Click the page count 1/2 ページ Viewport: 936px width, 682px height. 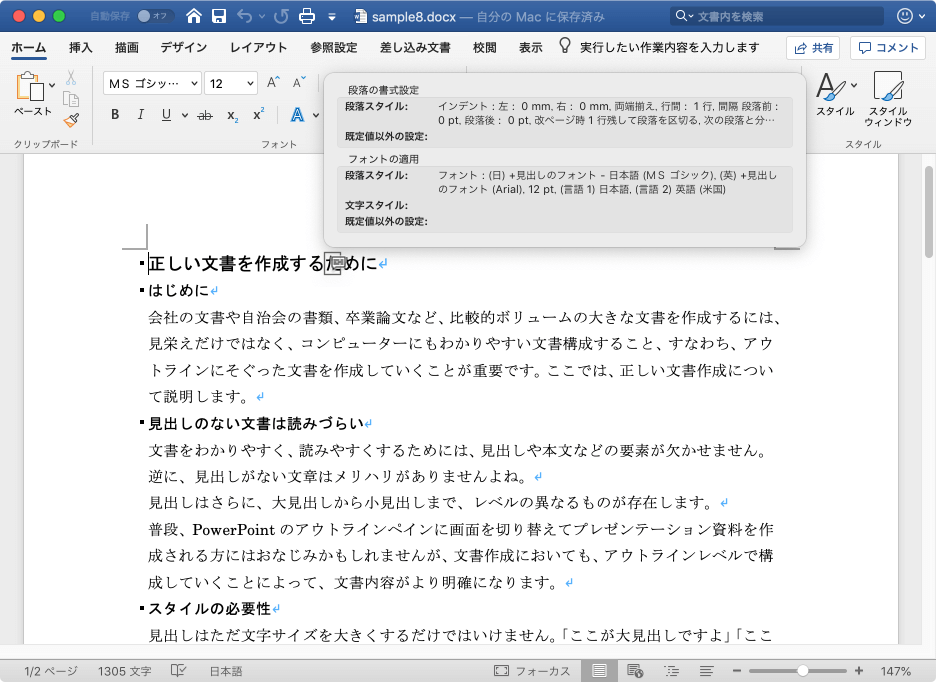51,671
